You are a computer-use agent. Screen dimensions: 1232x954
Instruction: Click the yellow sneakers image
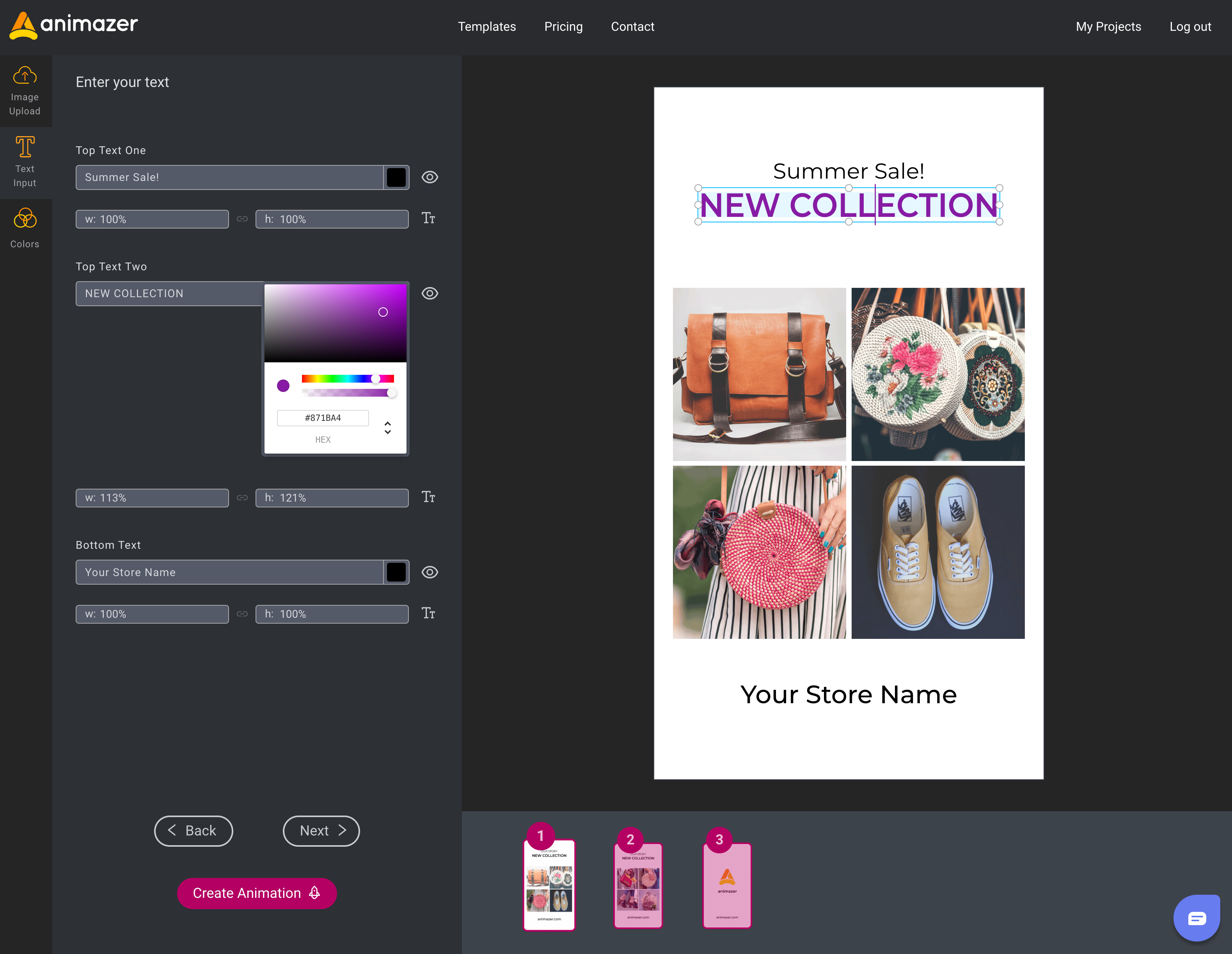[937, 552]
